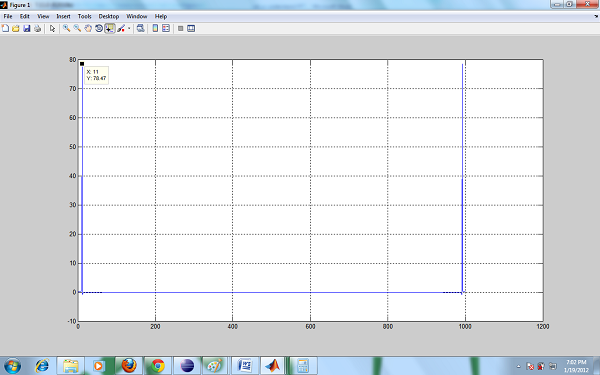The image size is (600, 375).
Task: Click the Show Plot Tools and dock button
Action: 191,28
